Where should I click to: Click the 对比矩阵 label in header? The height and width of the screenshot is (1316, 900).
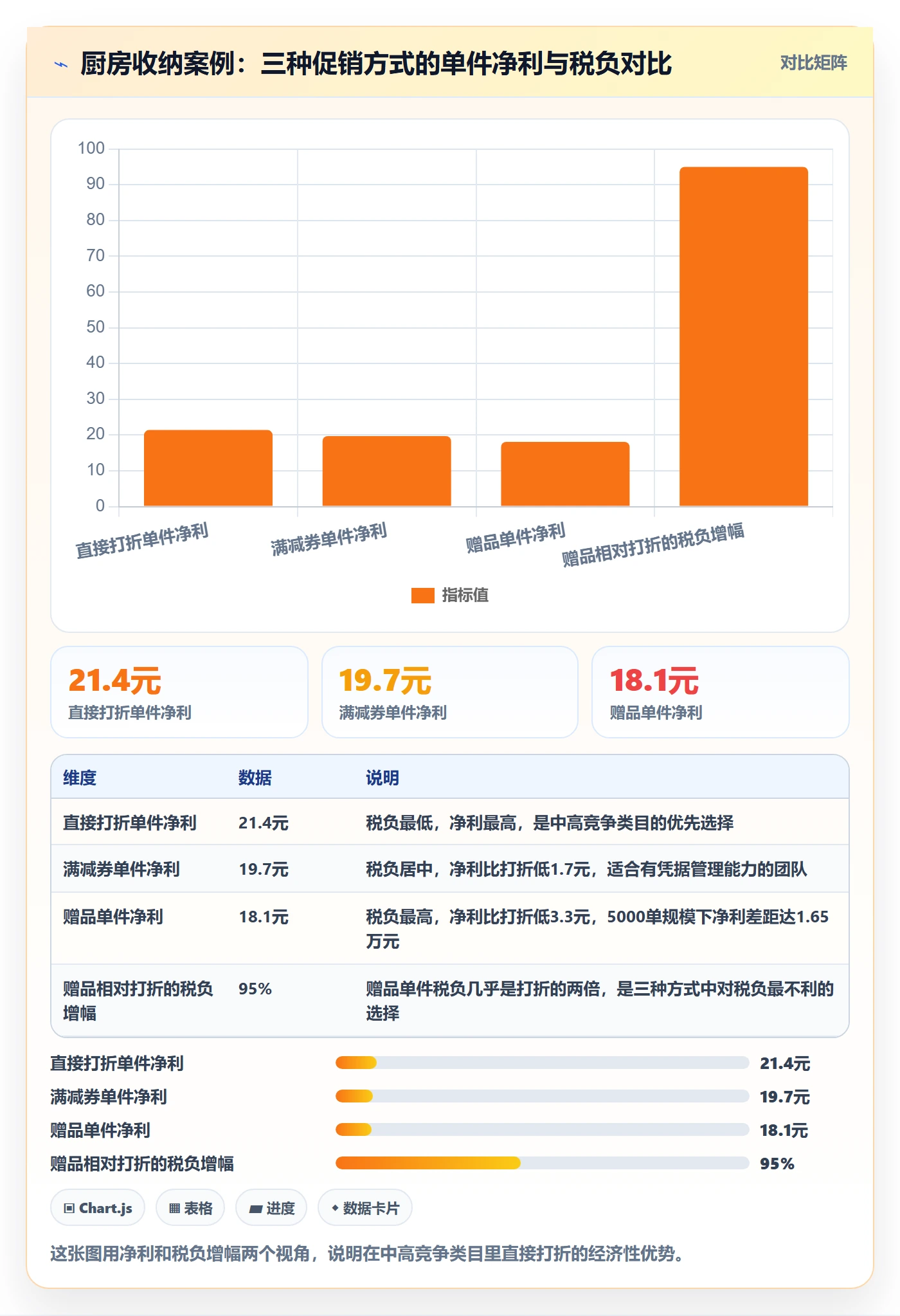tap(813, 63)
